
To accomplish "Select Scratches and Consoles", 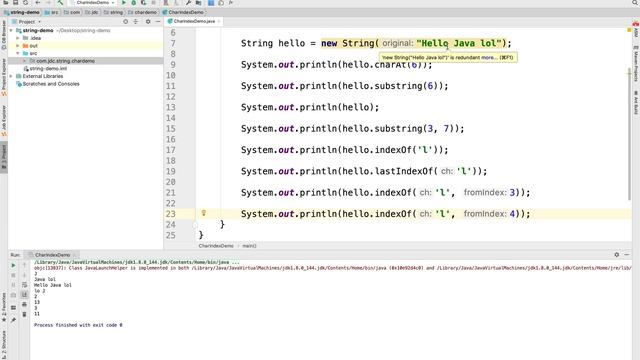I will (51, 84).
